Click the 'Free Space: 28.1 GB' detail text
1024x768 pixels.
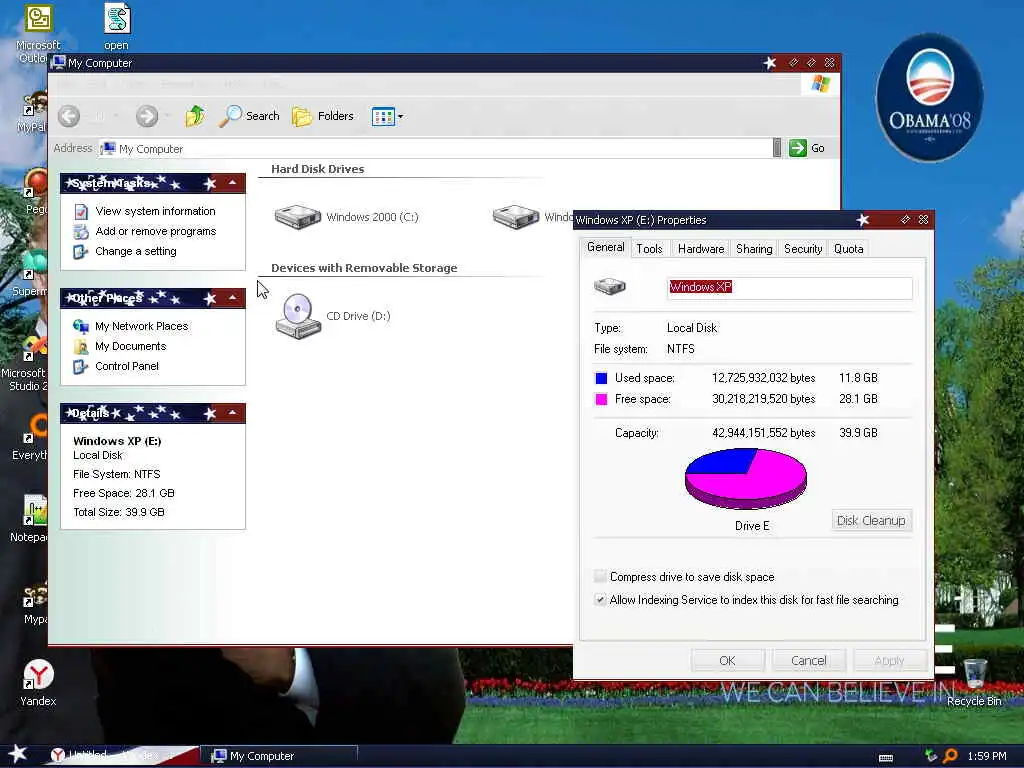[123, 493]
